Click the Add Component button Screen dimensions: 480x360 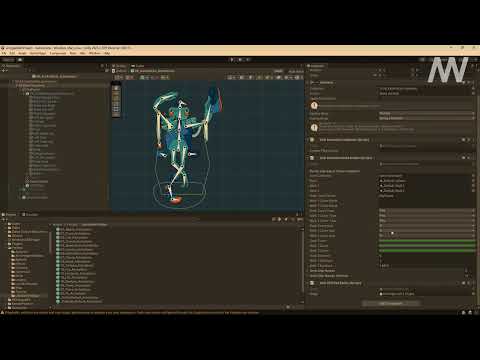click(391, 304)
